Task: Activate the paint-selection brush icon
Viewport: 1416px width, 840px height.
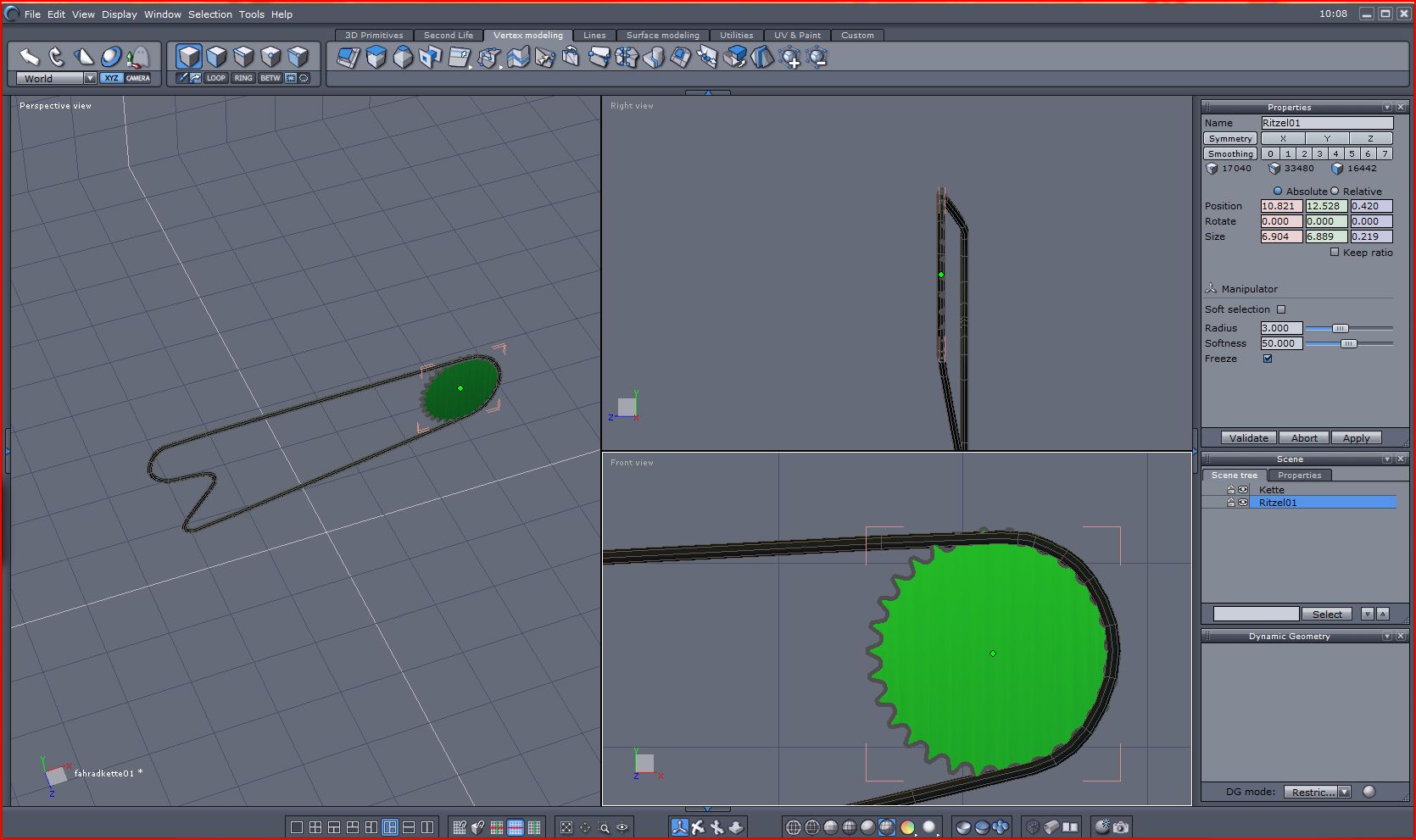Action: click(x=181, y=78)
